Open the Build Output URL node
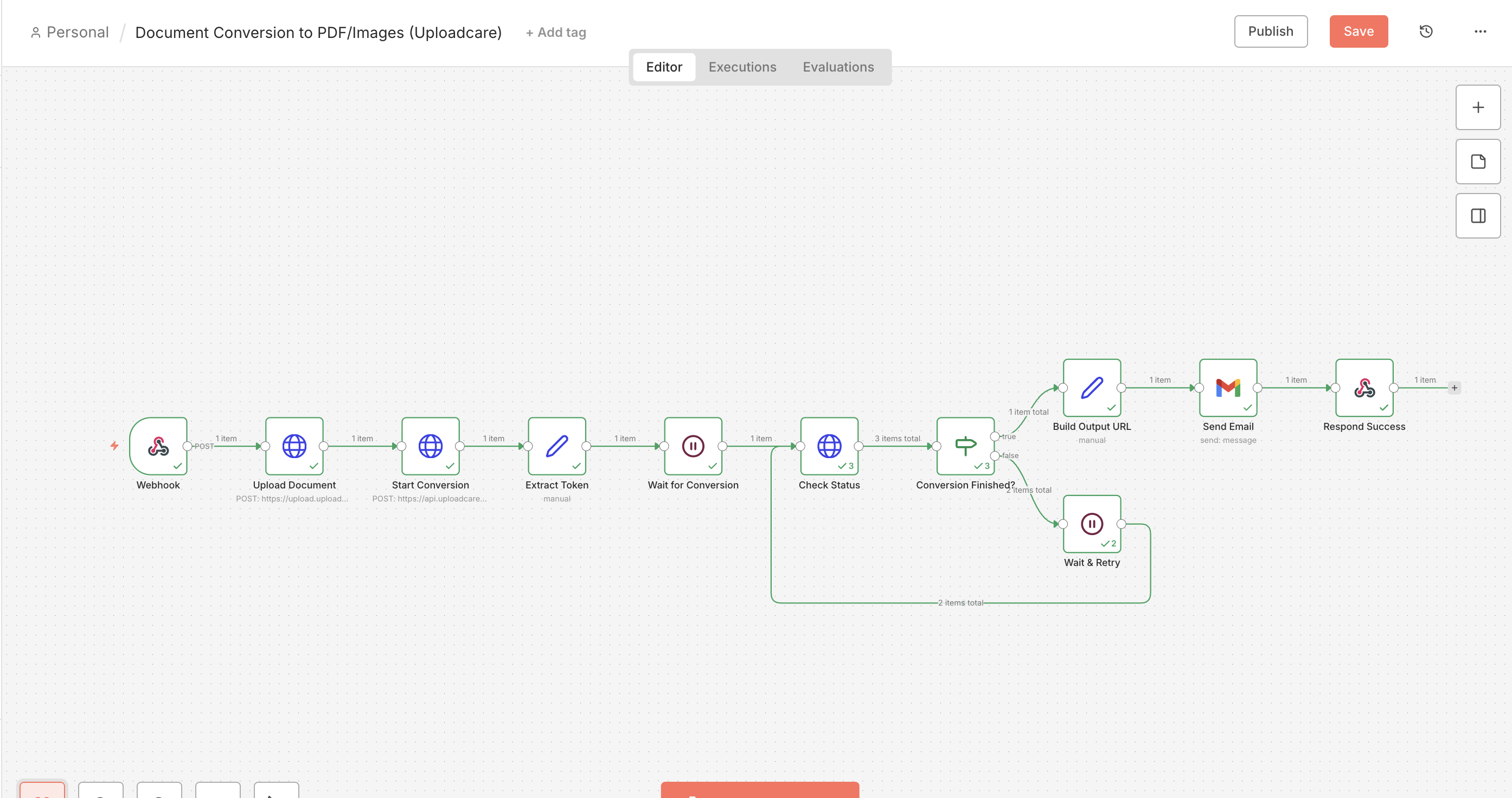1512x798 pixels. click(1092, 388)
